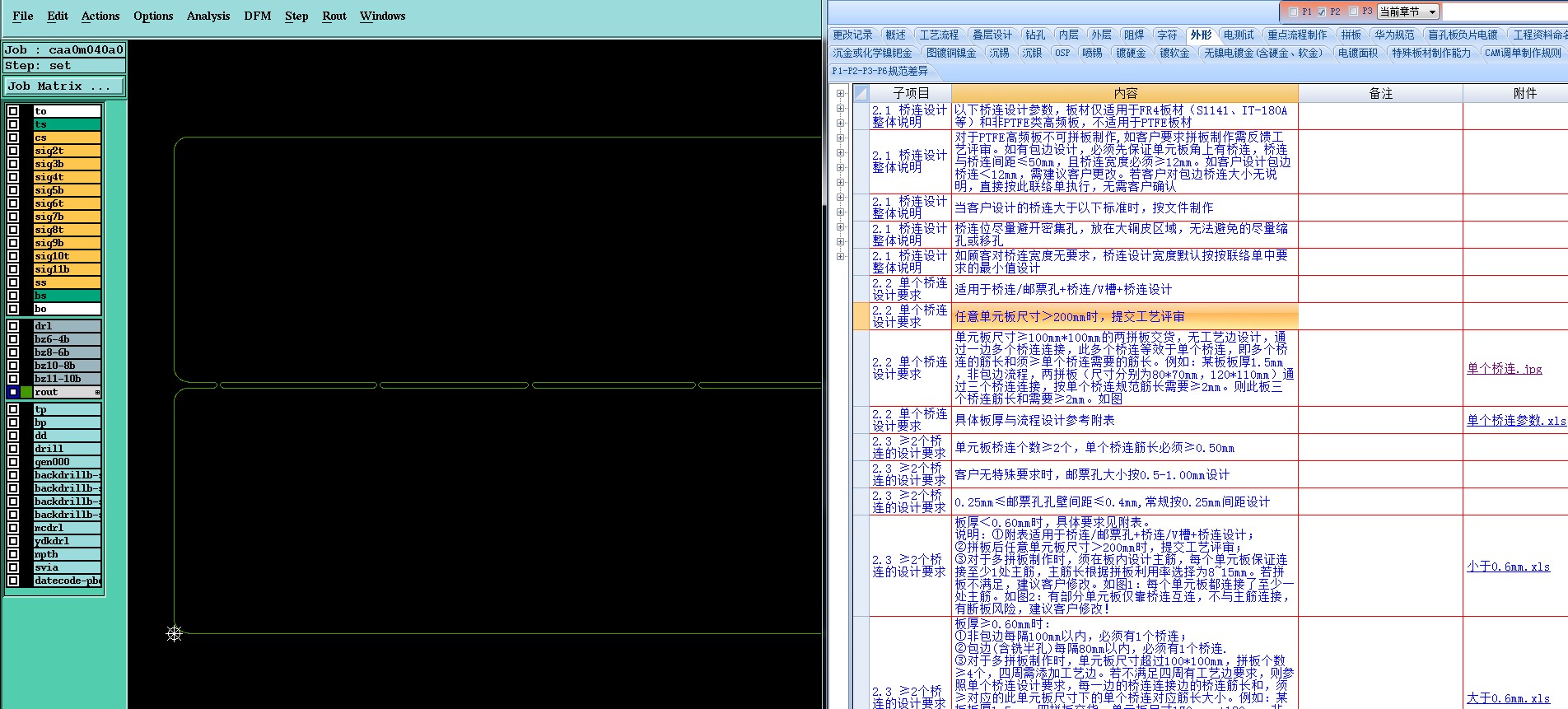Open the Step menu
Screen dimensions: 1568x709
pos(296,16)
